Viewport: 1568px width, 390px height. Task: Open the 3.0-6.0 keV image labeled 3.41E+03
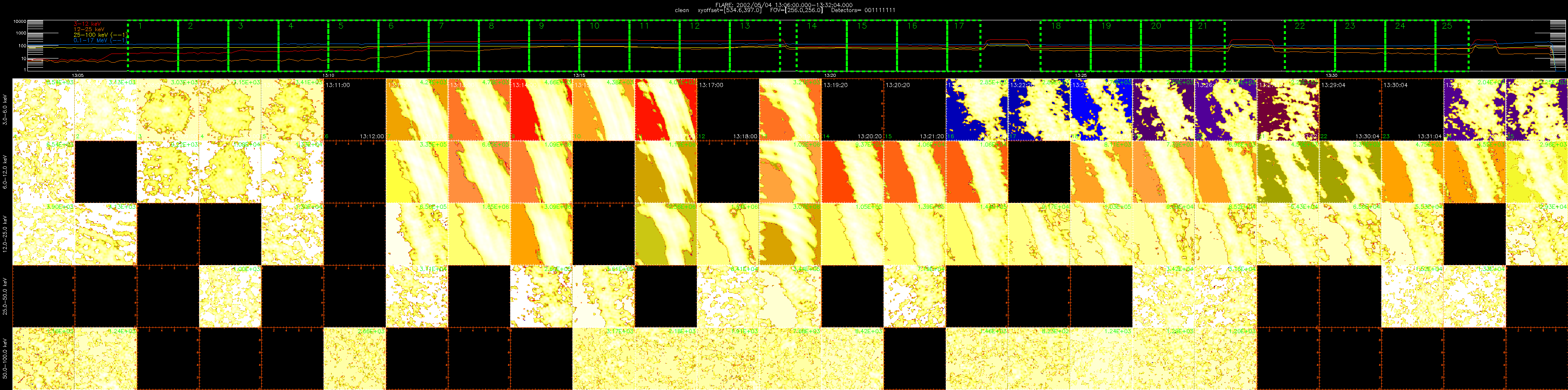tap(292, 110)
